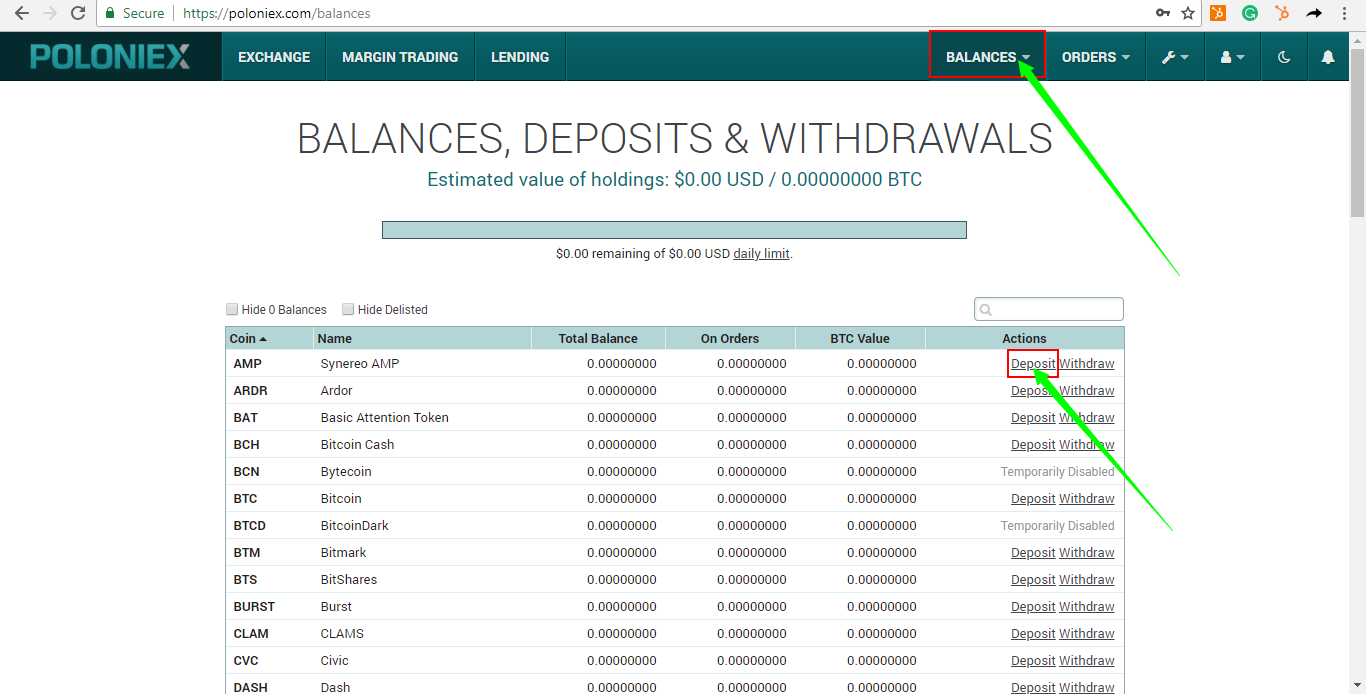The width and height of the screenshot is (1366, 694).
Task: Open the HubSpot extension icon
Action: tap(1282, 14)
